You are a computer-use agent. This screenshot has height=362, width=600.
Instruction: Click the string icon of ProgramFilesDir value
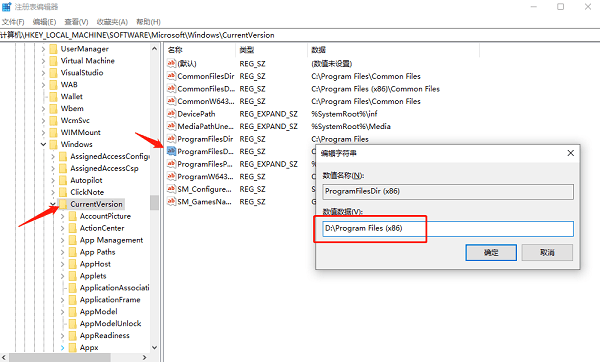[x=171, y=139]
